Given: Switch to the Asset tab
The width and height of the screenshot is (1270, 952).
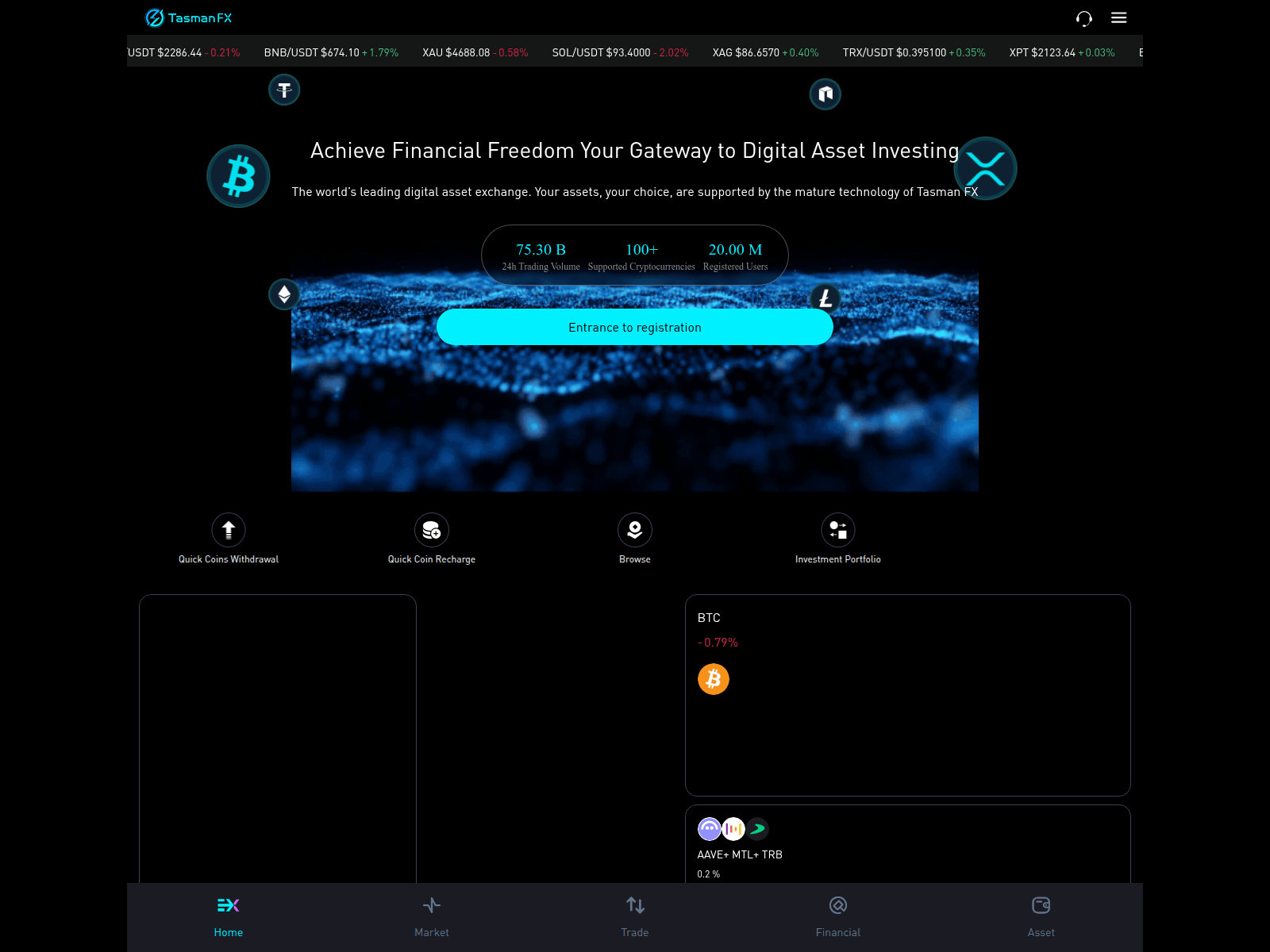Looking at the screenshot, I should (1041, 917).
